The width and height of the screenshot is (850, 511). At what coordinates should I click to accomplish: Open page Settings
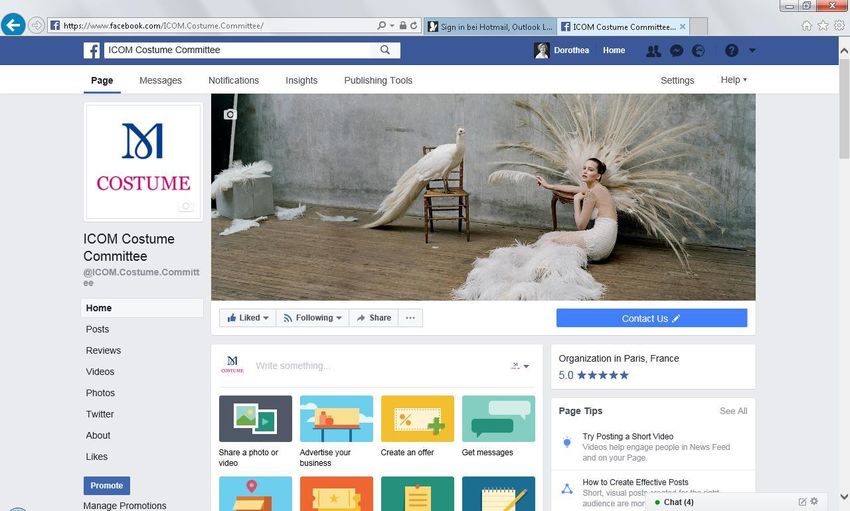pyautogui.click(x=677, y=80)
